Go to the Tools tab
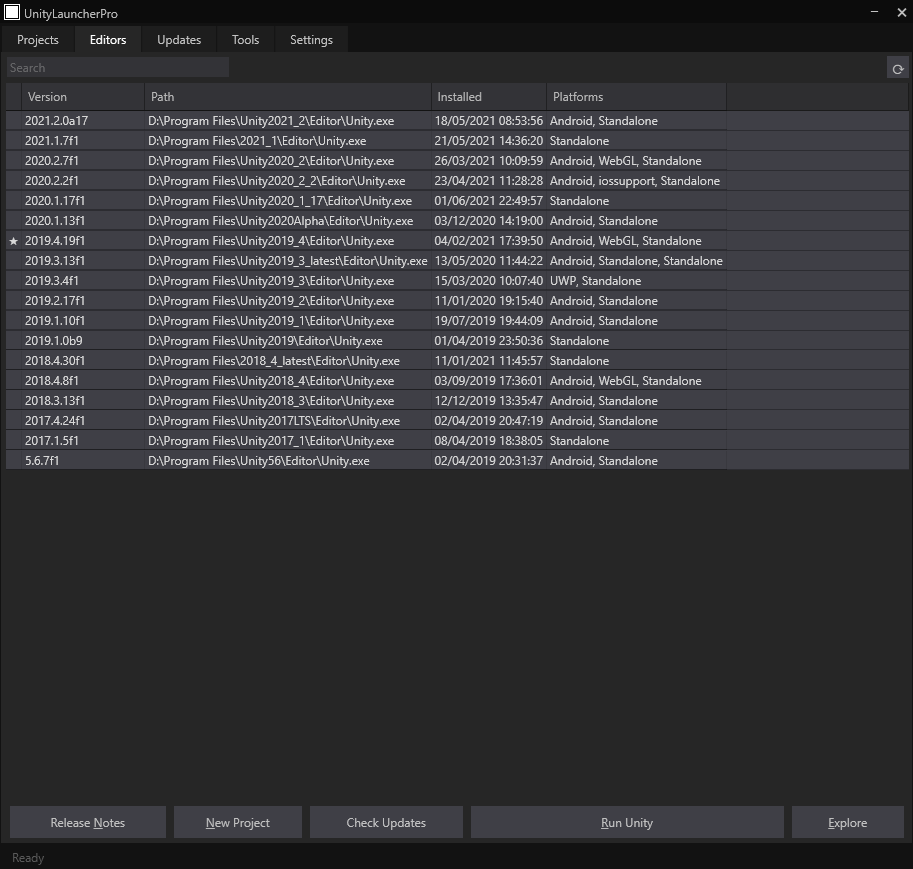Image resolution: width=913 pixels, height=869 pixels. (x=245, y=40)
